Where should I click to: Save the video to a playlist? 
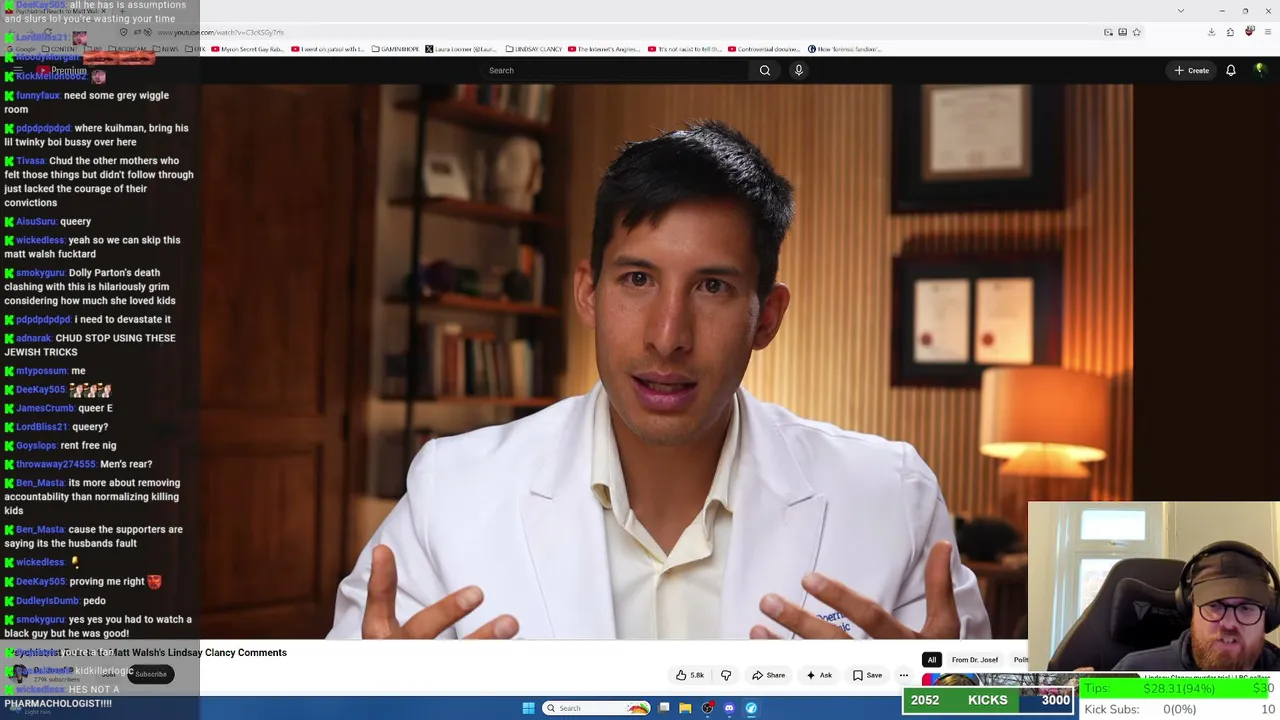click(x=867, y=675)
